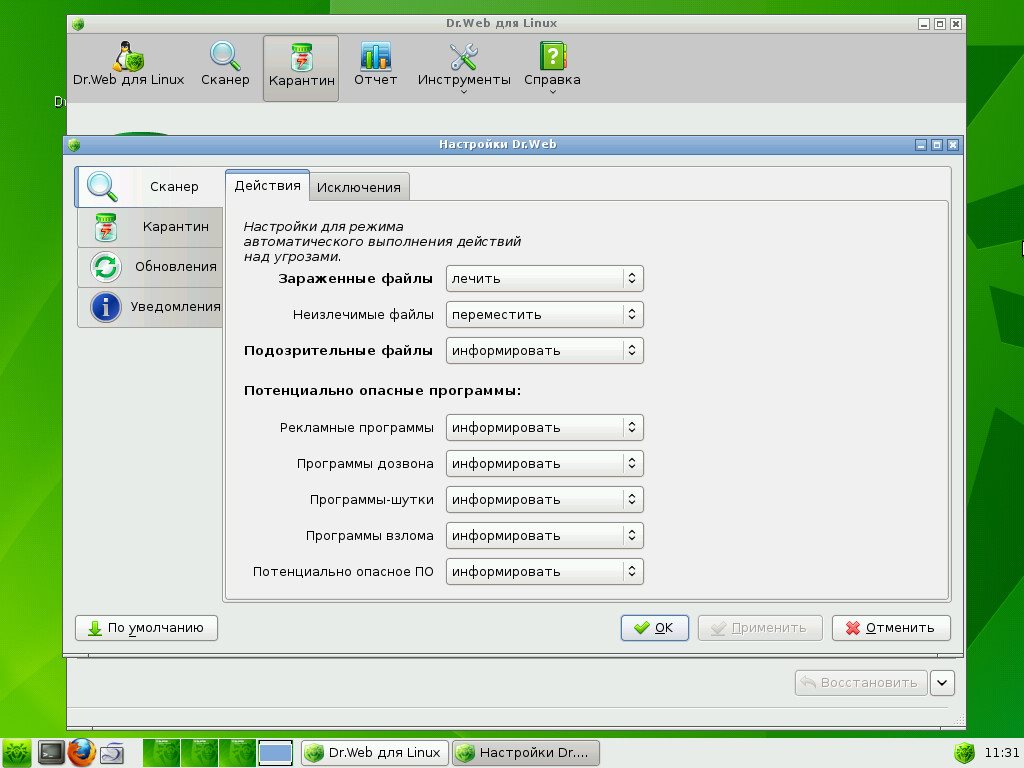Minimize the Настройки Dr.Web dialog
The height and width of the screenshot is (768, 1024).
pyautogui.click(x=921, y=145)
